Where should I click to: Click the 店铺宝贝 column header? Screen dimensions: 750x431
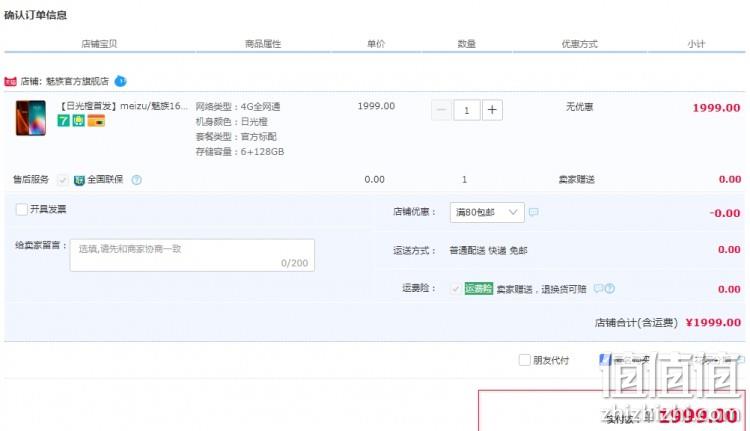click(x=99, y=44)
